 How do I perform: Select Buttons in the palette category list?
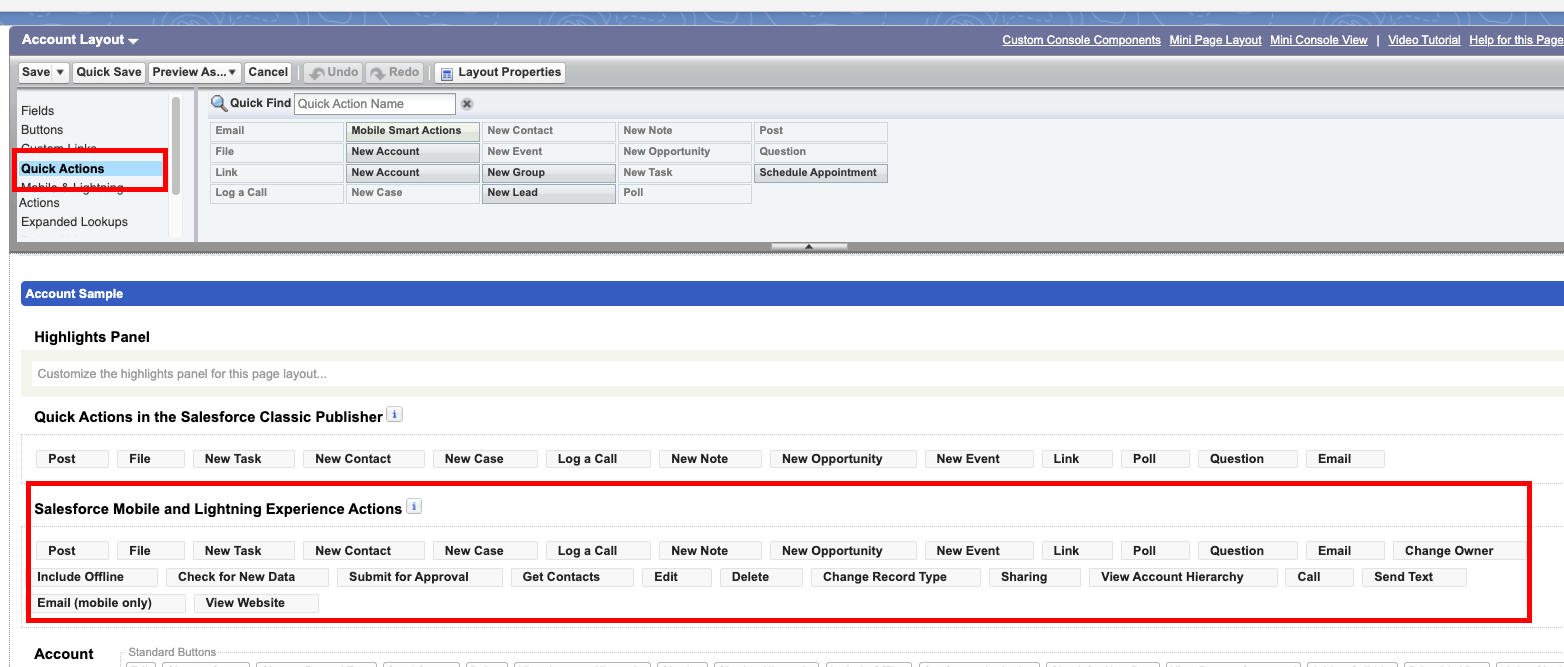pyautogui.click(x=42, y=130)
